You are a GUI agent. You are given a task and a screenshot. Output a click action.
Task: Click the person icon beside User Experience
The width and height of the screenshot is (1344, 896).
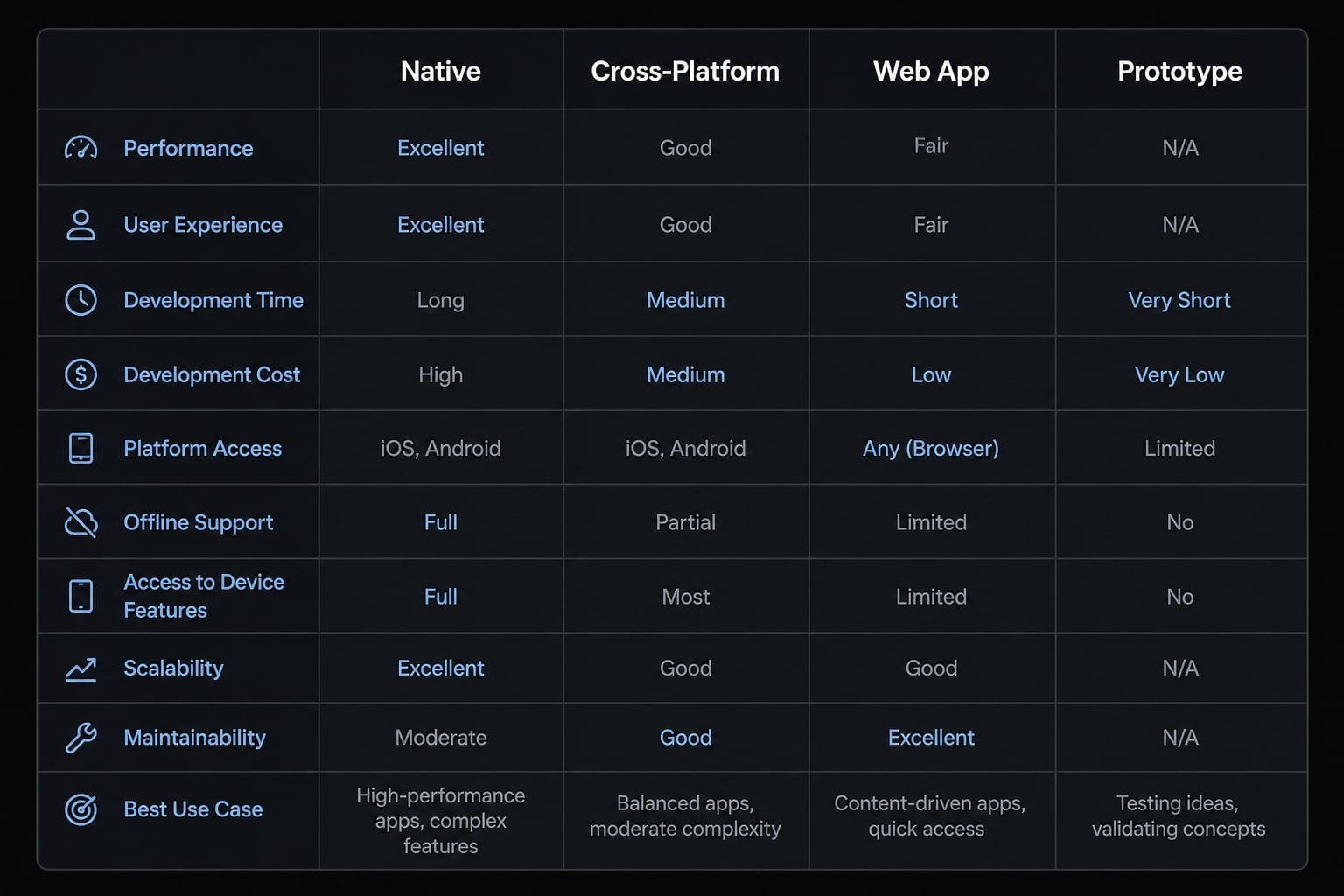80,225
